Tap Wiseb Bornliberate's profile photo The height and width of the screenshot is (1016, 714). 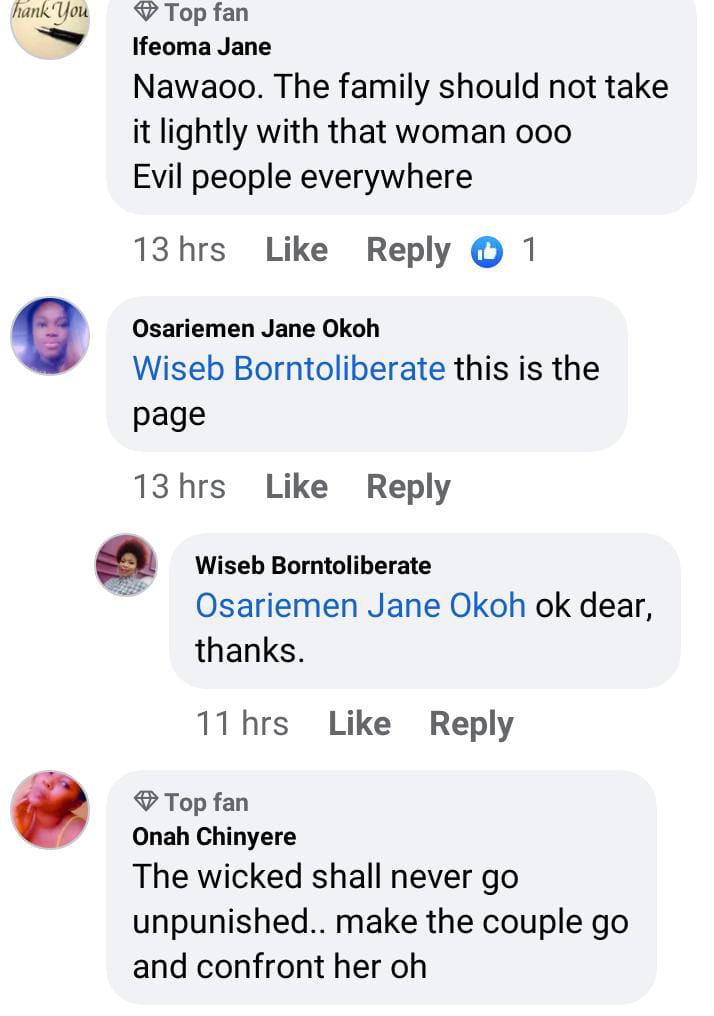coord(126,565)
